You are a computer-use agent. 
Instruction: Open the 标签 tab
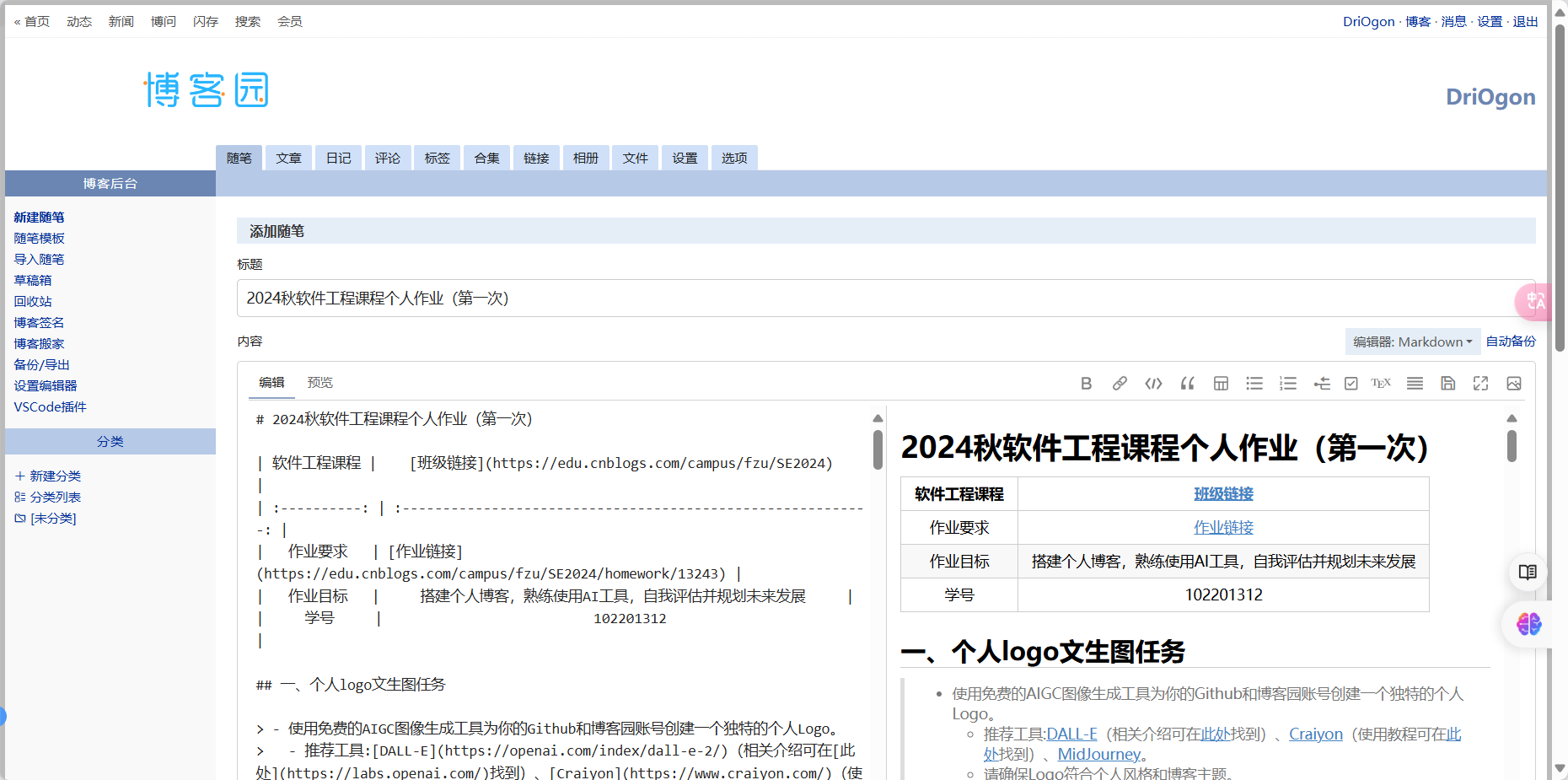click(438, 158)
